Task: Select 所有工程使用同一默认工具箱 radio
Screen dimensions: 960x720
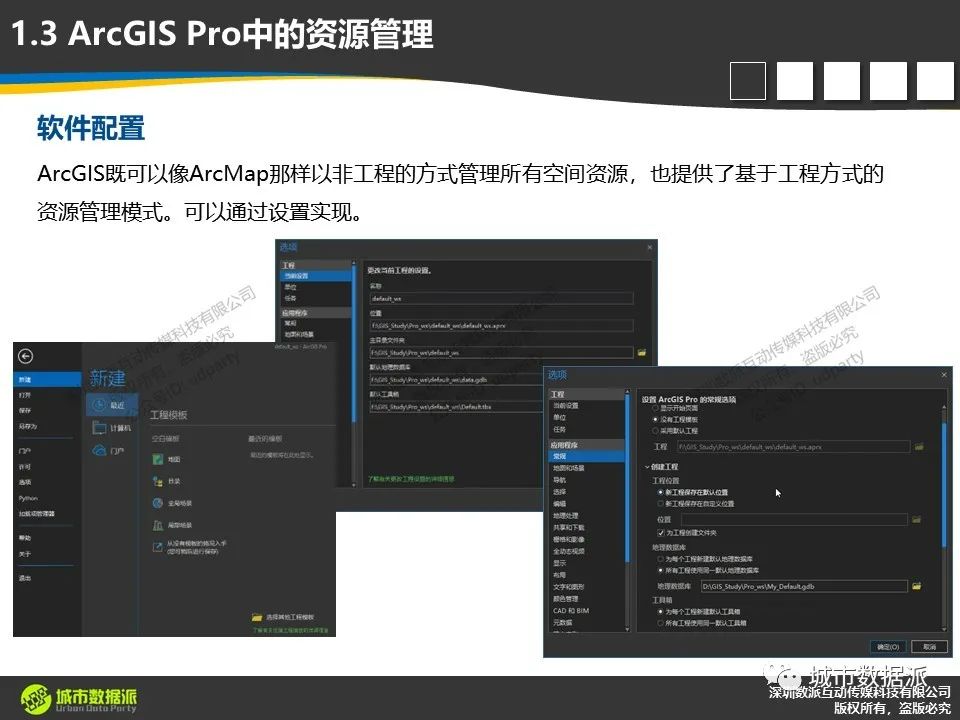Action: 660,623
